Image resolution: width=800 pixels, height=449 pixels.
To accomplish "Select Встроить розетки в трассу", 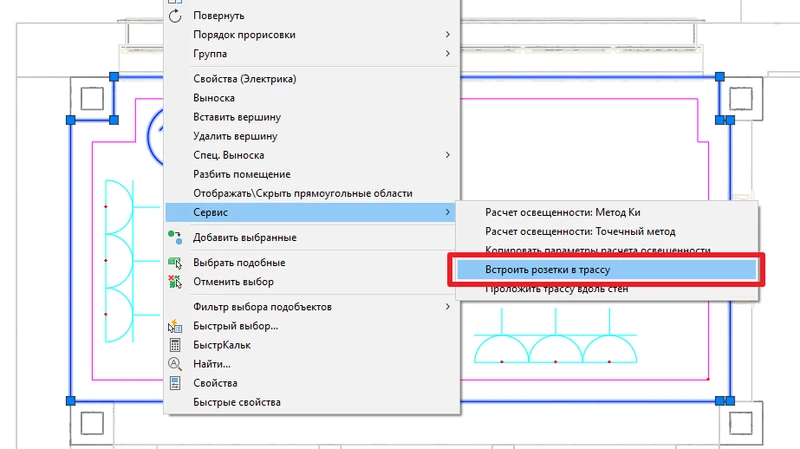I will point(547,270).
